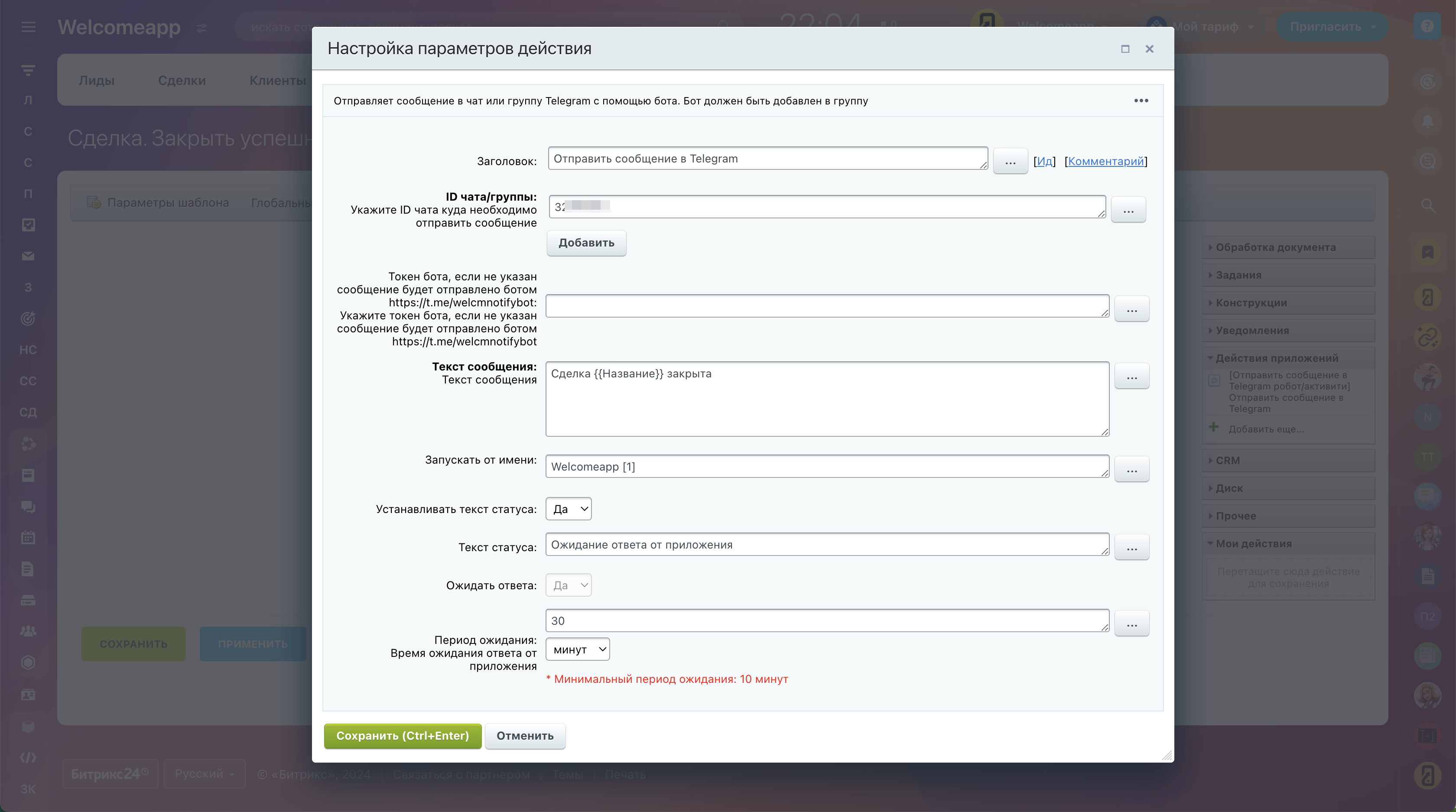Image resolution: width=1456 pixels, height=812 pixels.
Task: Open the Ожидать ответа dropdown
Action: point(569,585)
